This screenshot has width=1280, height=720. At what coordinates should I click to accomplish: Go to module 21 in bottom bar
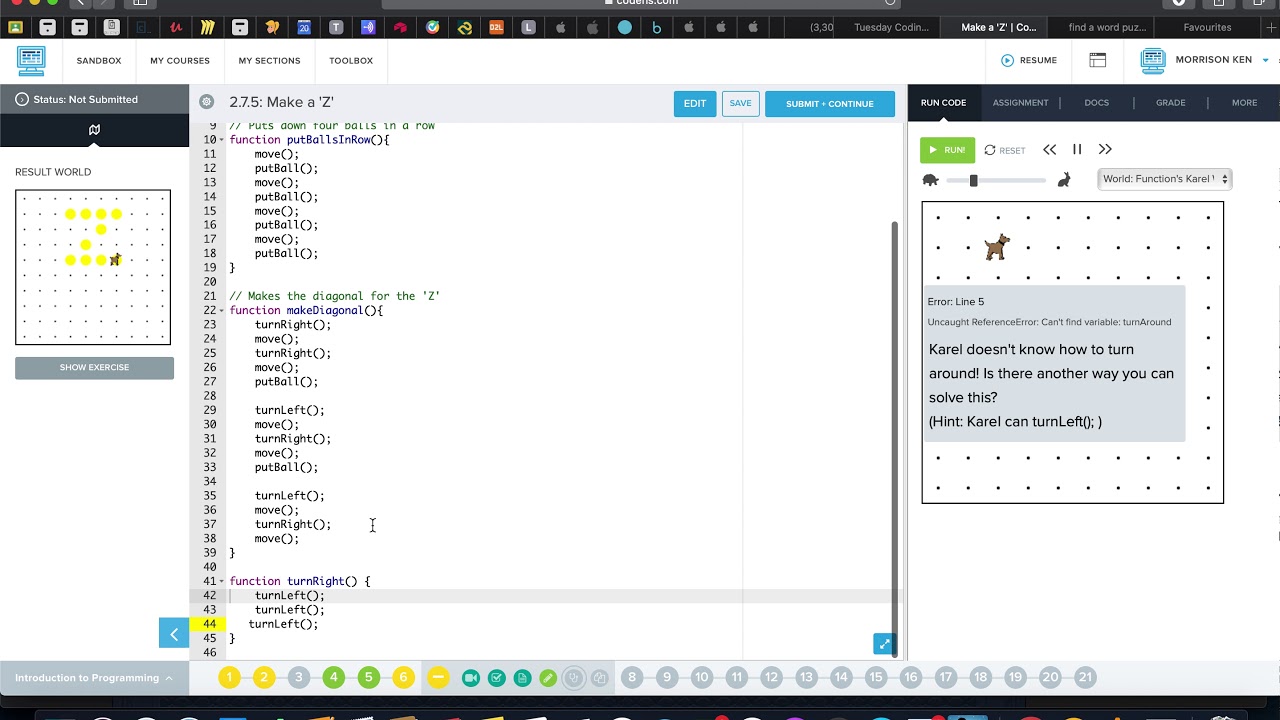1085,677
